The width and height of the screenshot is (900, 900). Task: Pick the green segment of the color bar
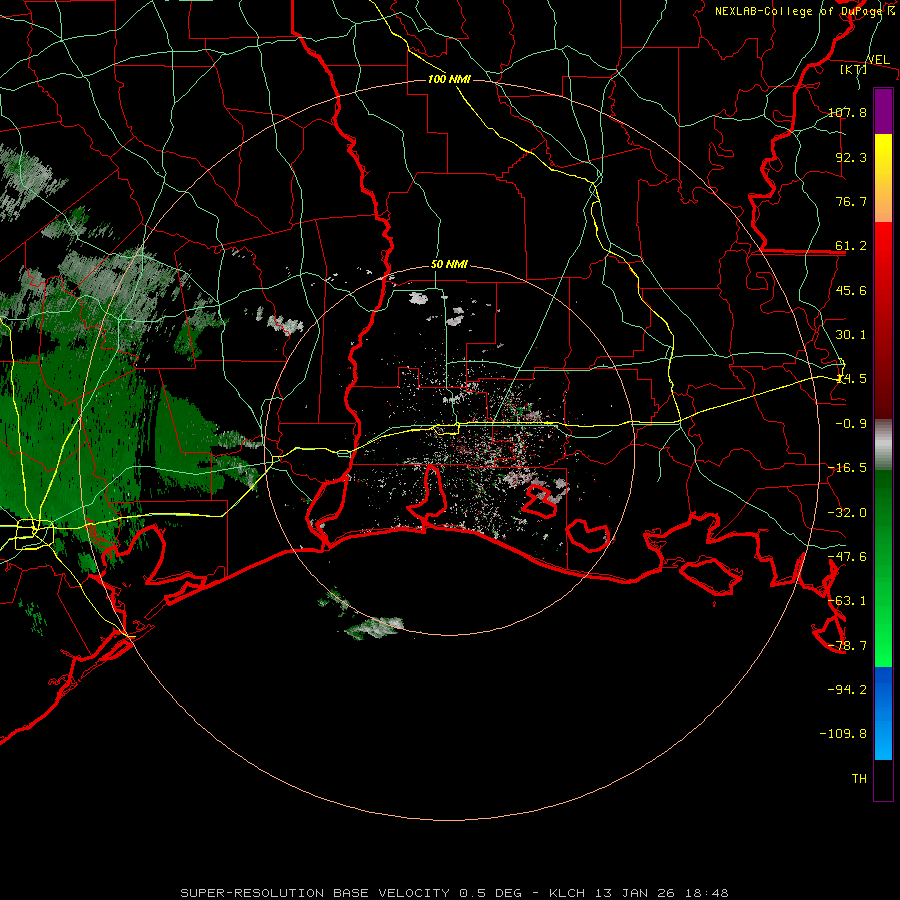pyautogui.click(x=883, y=568)
